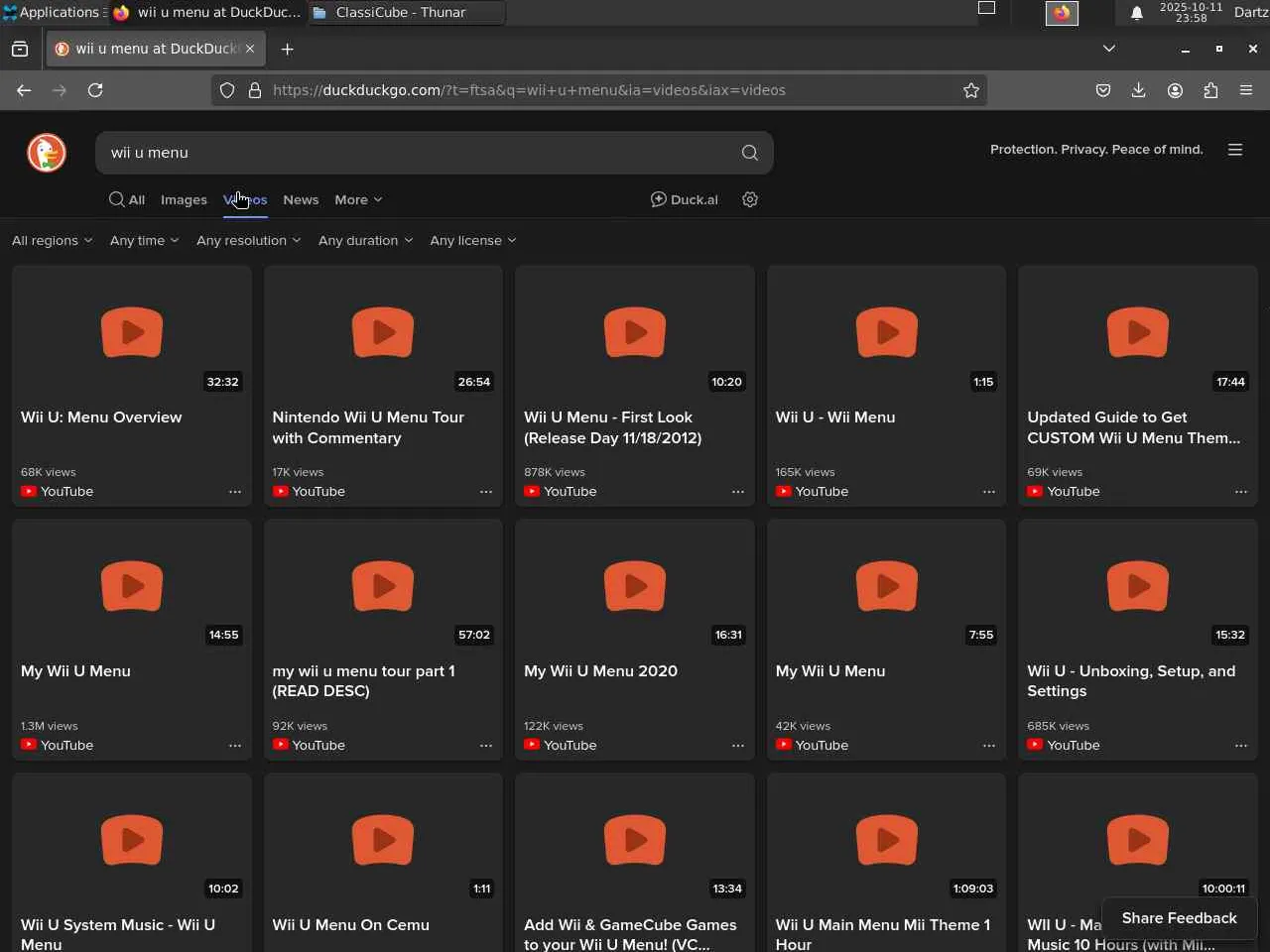Image resolution: width=1270 pixels, height=952 pixels.
Task: Play the my wii u menu tour part 1 thumbnail
Action: (x=383, y=586)
